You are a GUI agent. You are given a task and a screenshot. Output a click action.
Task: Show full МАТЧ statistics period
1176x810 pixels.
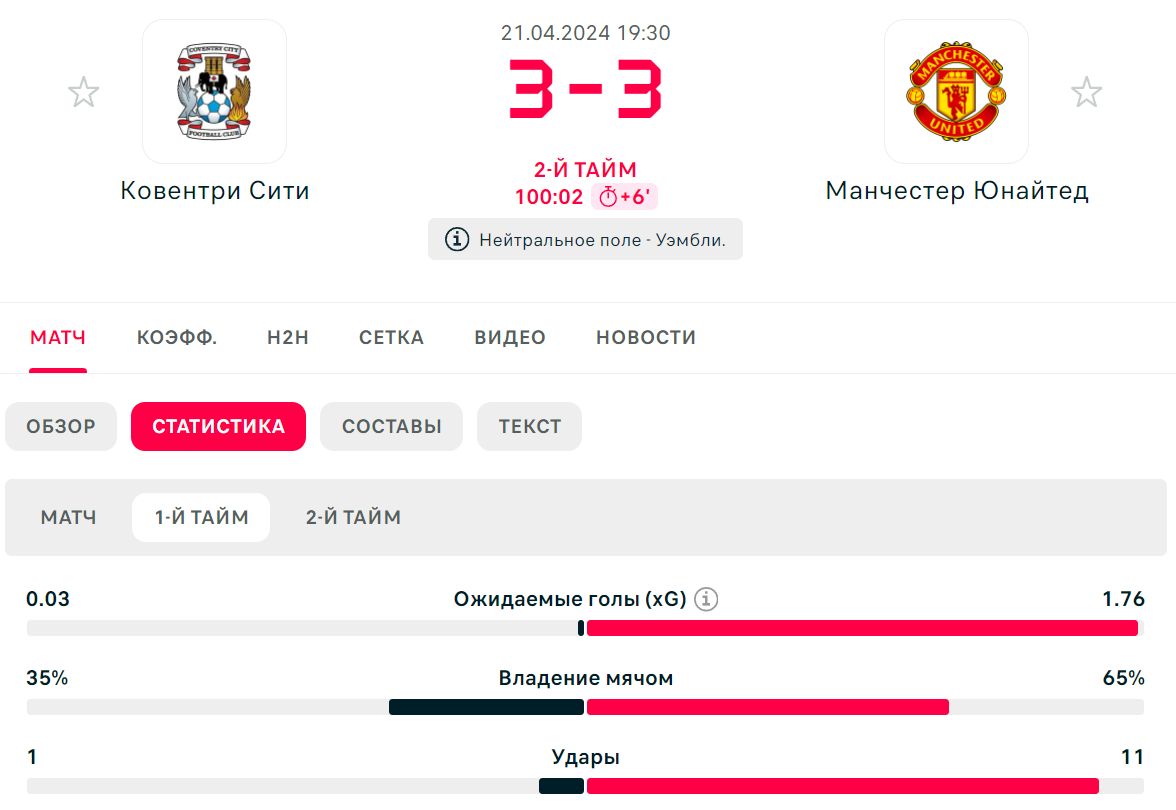[68, 518]
